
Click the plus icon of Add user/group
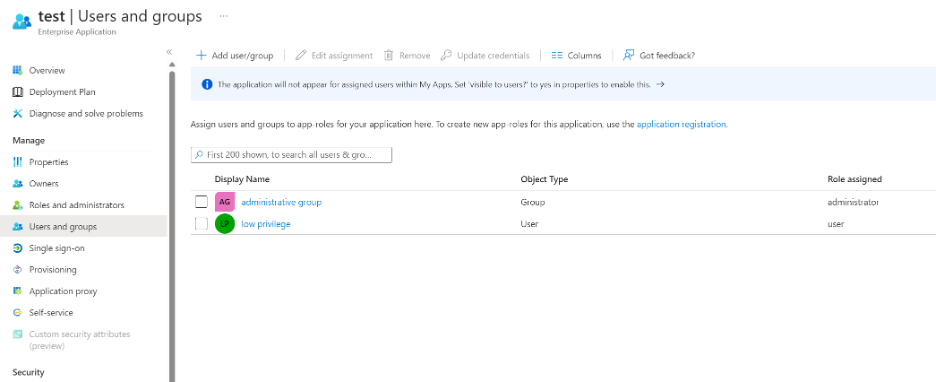(x=201, y=56)
